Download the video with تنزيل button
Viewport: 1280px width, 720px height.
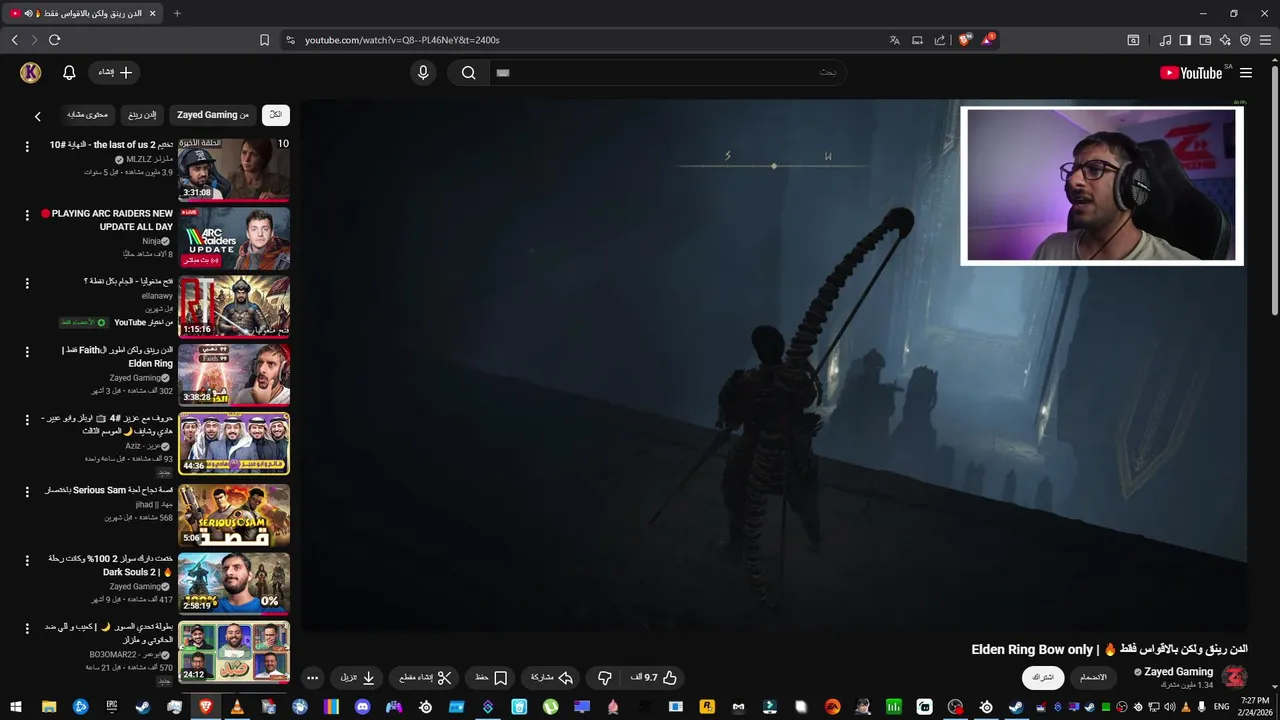(x=358, y=678)
